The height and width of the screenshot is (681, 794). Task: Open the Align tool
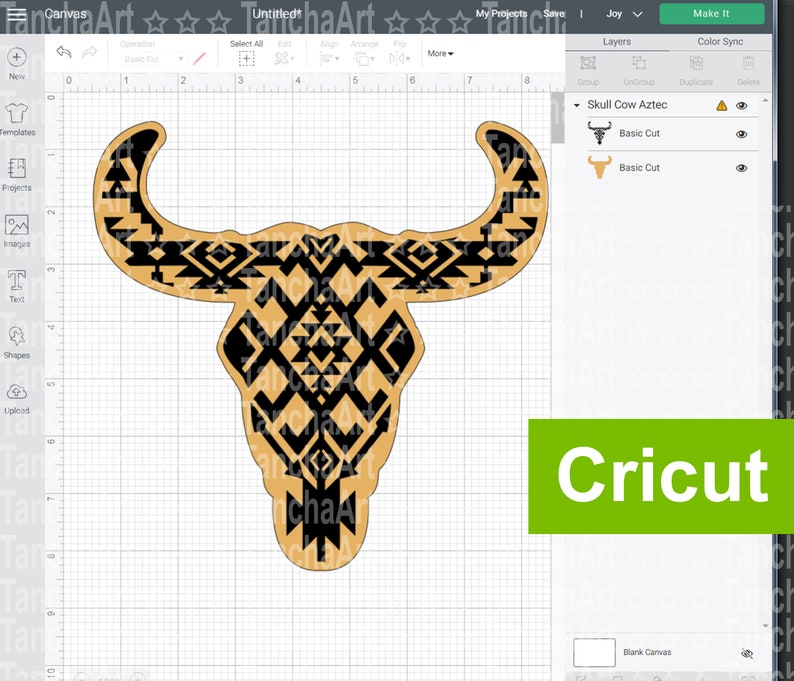(x=327, y=59)
